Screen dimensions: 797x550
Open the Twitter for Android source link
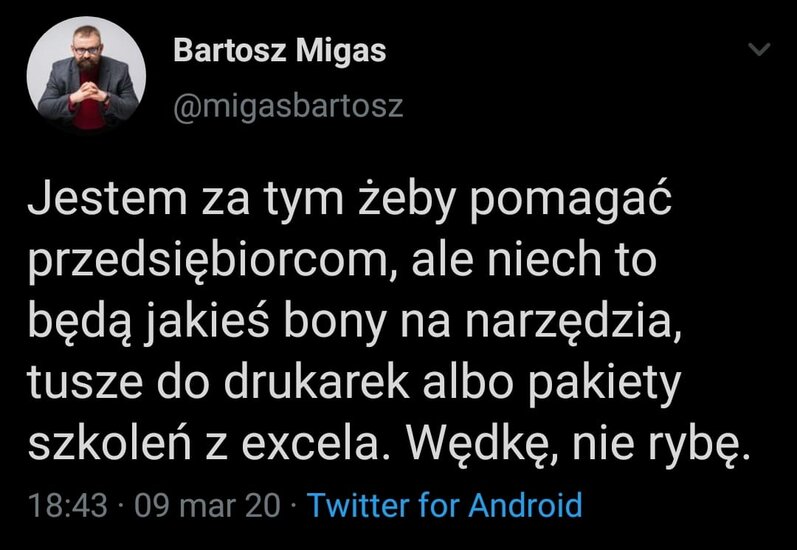[x=446, y=505]
